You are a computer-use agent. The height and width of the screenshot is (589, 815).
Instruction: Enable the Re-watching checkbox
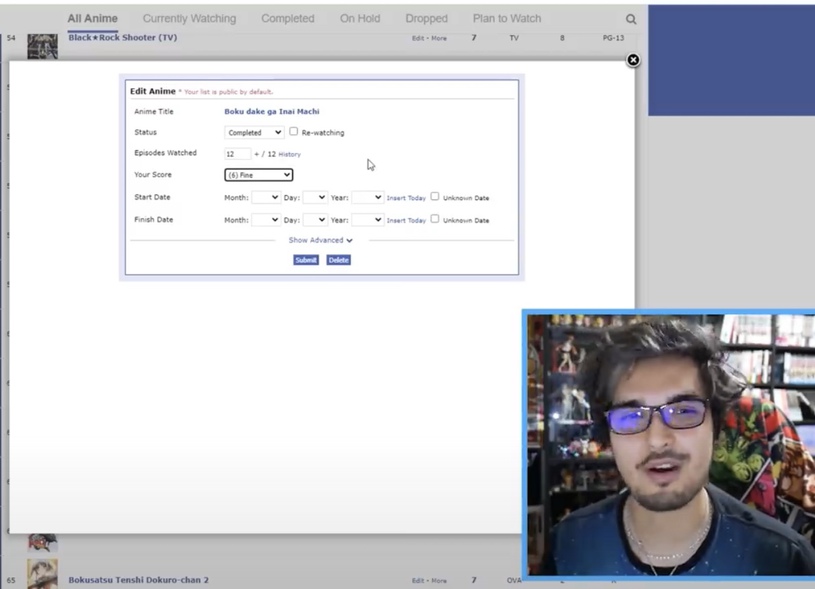pyautogui.click(x=293, y=132)
